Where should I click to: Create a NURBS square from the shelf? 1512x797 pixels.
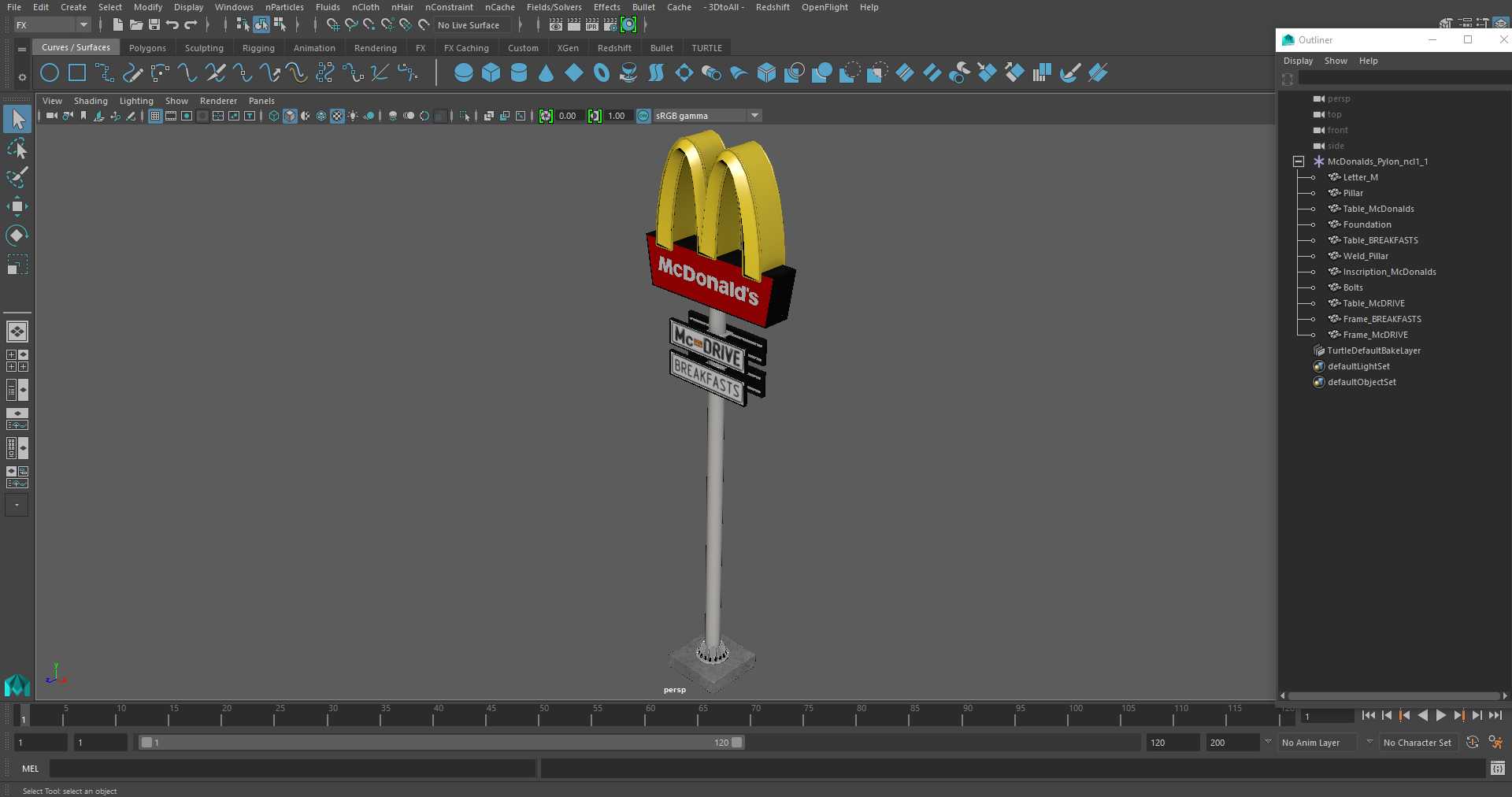point(77,73)
